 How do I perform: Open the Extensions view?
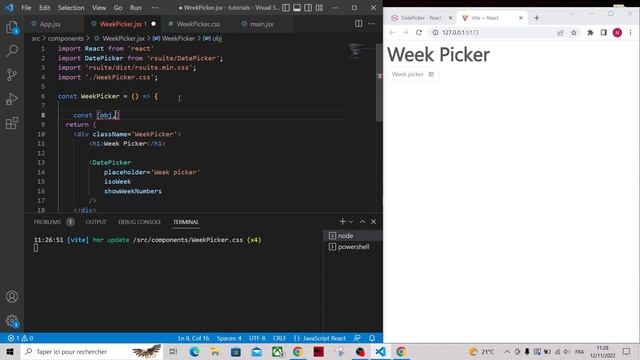(12, 123)
